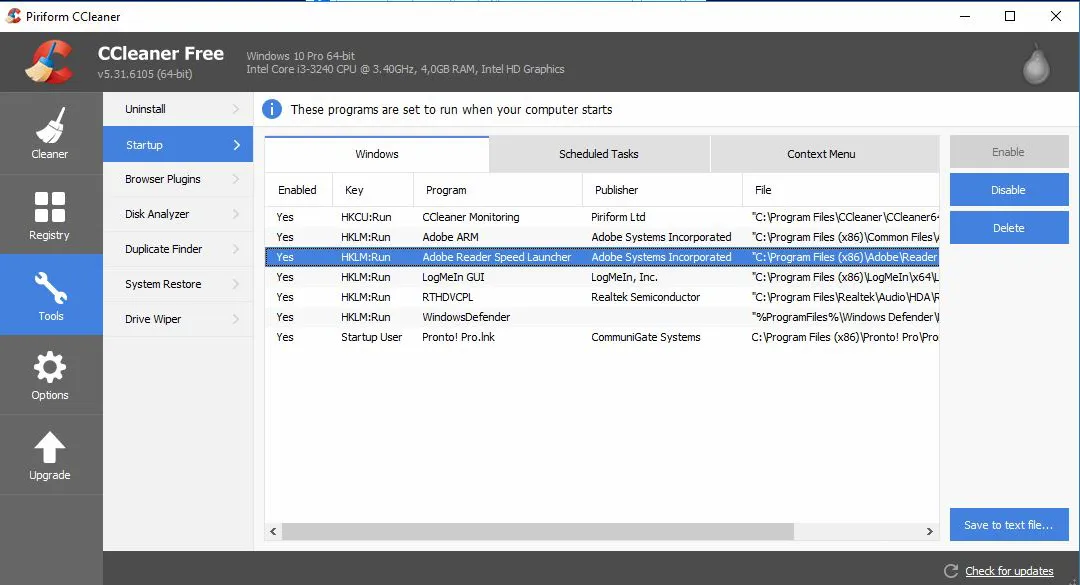
Task: Open the Cleaner section broom icon
Action: pyautogui.click(x=50, y=126)
